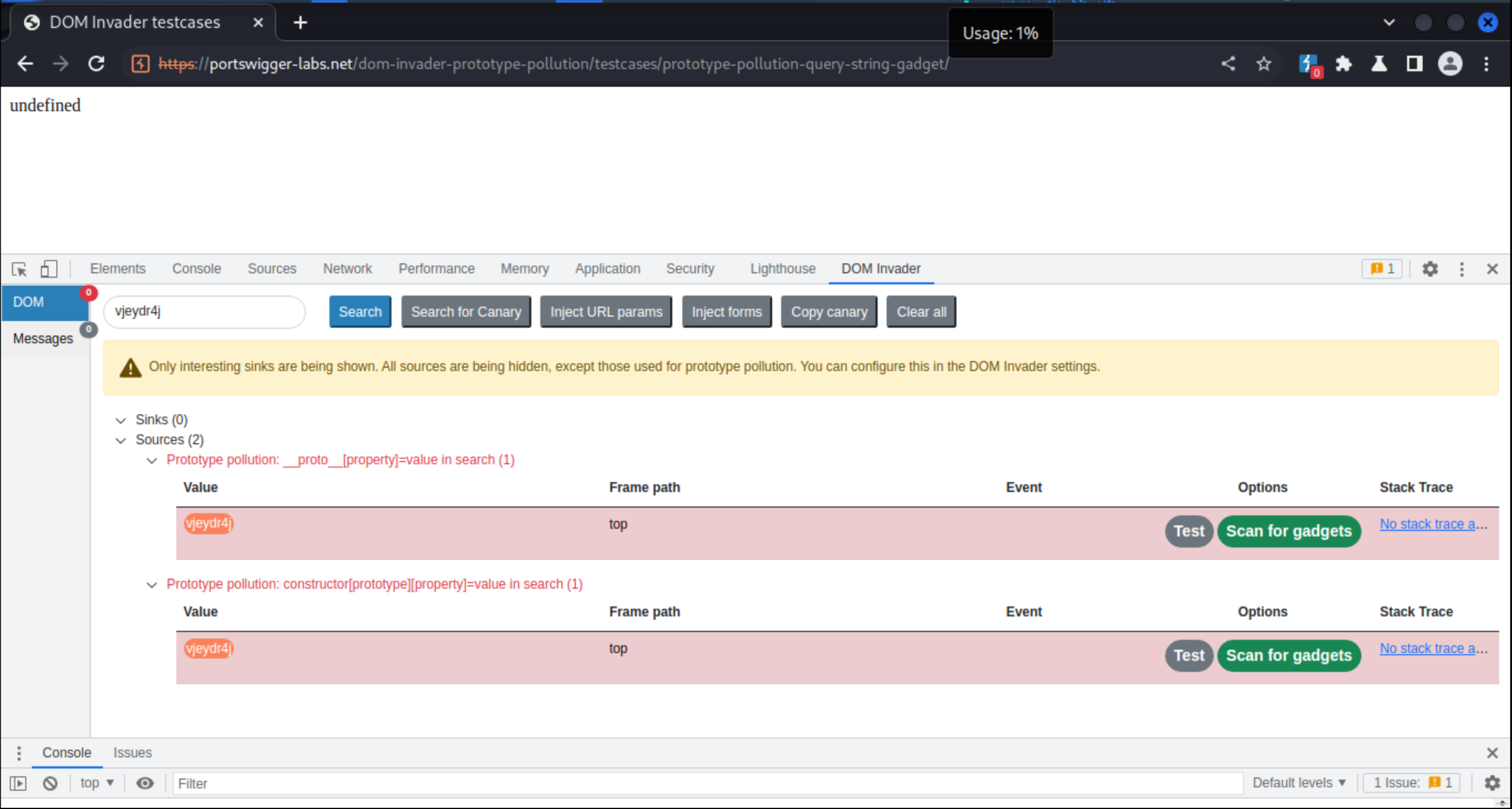This screenshot has height=809, width=1512.
Task: Switch to the Console tab at bottom
Action: pyautogui.click(x=65, y=752)
